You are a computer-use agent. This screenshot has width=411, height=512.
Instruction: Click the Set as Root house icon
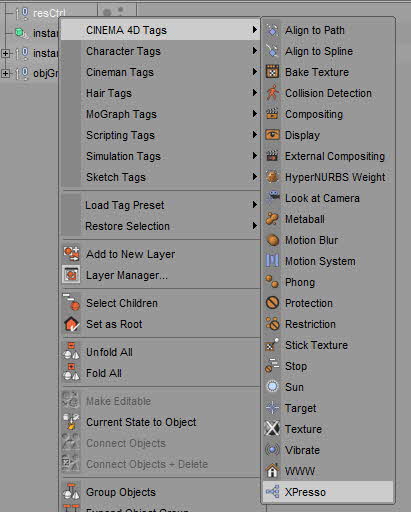72,324
